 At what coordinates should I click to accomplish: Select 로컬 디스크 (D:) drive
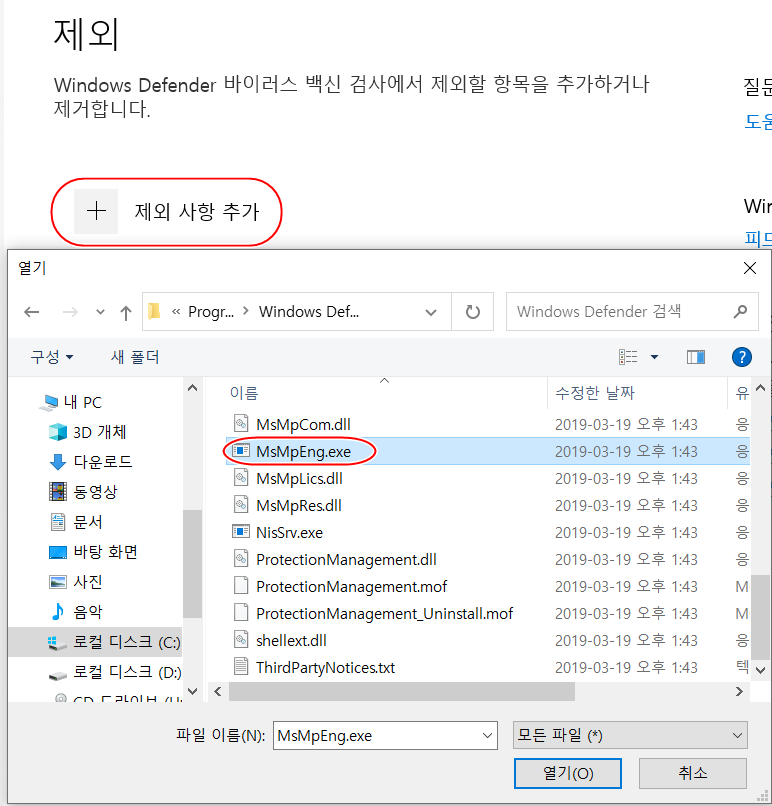[x=114, y=672]
